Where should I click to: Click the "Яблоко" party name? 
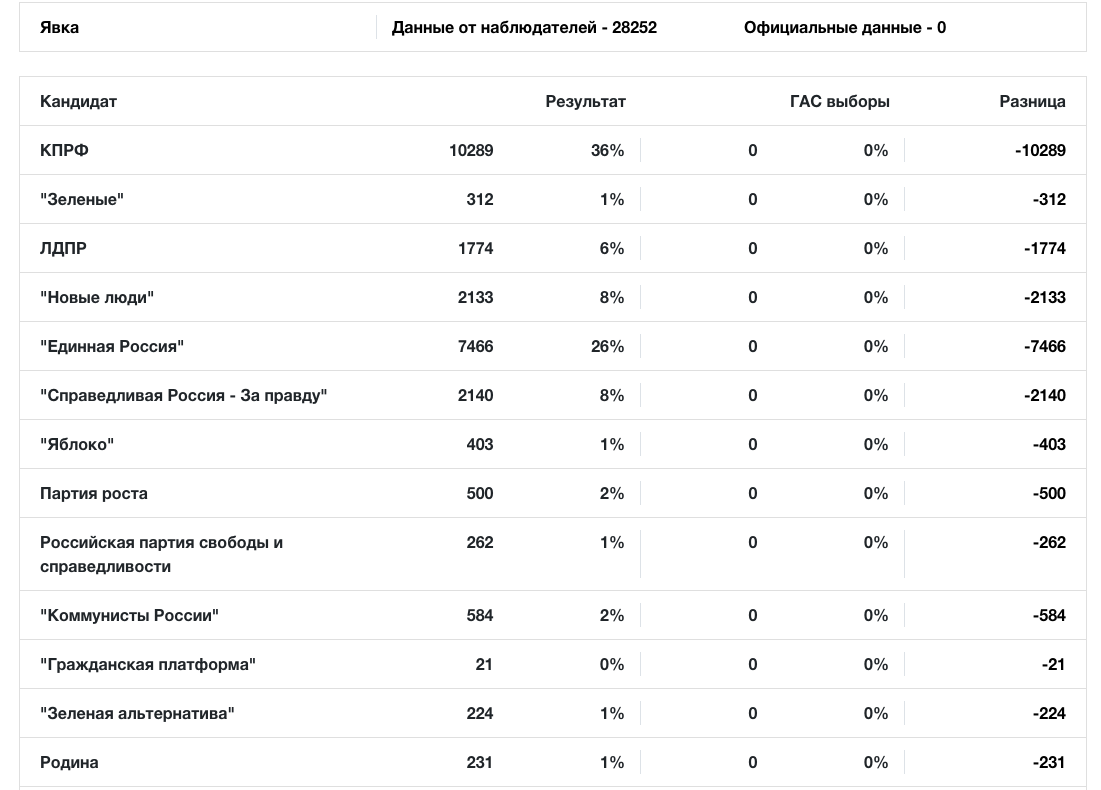(77, 444)
